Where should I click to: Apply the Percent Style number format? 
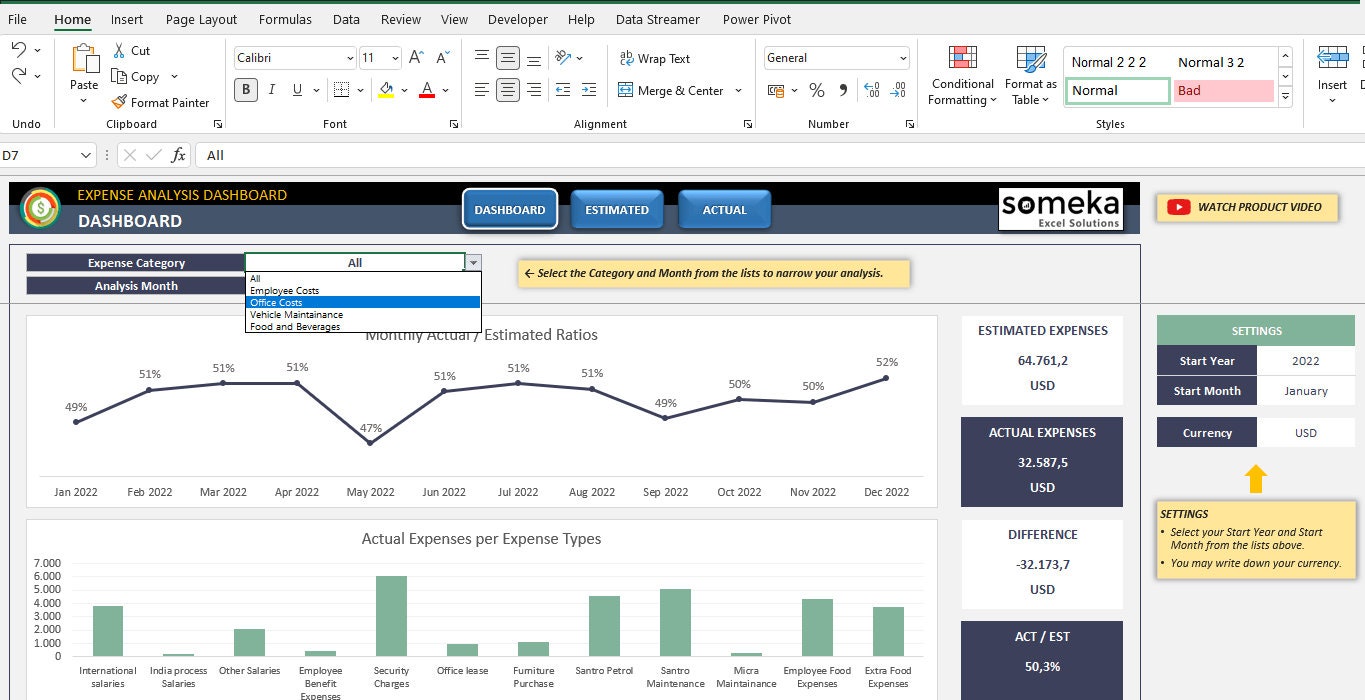[x=816, y=90]
